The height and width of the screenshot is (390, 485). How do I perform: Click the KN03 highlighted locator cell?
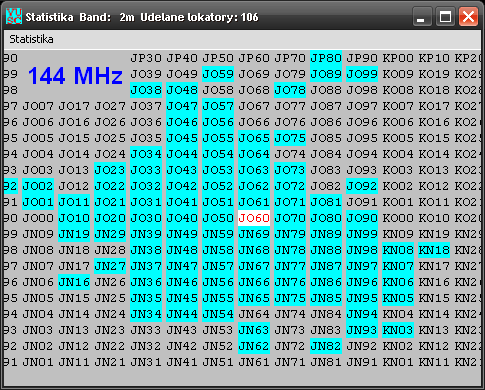[398, 330]
